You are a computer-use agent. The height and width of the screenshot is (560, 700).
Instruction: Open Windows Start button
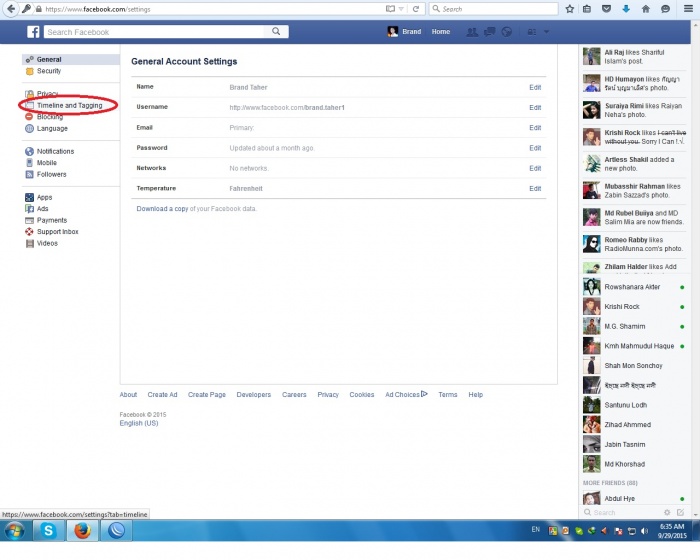click(x=14, y=531)
